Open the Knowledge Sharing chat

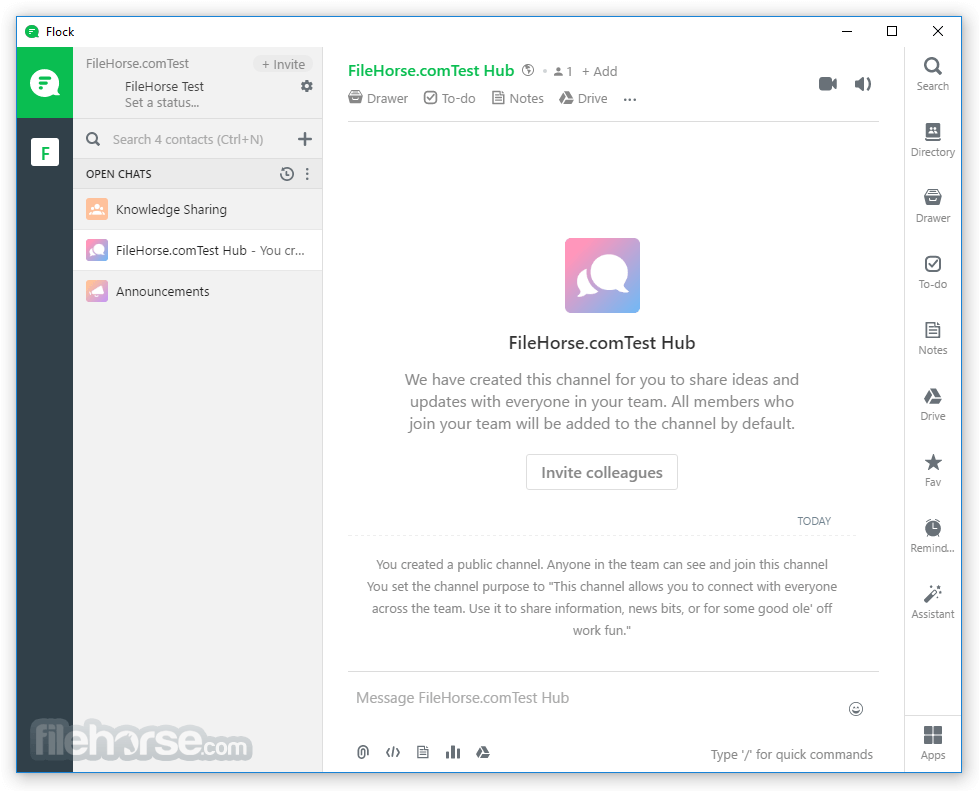[198, 210]
